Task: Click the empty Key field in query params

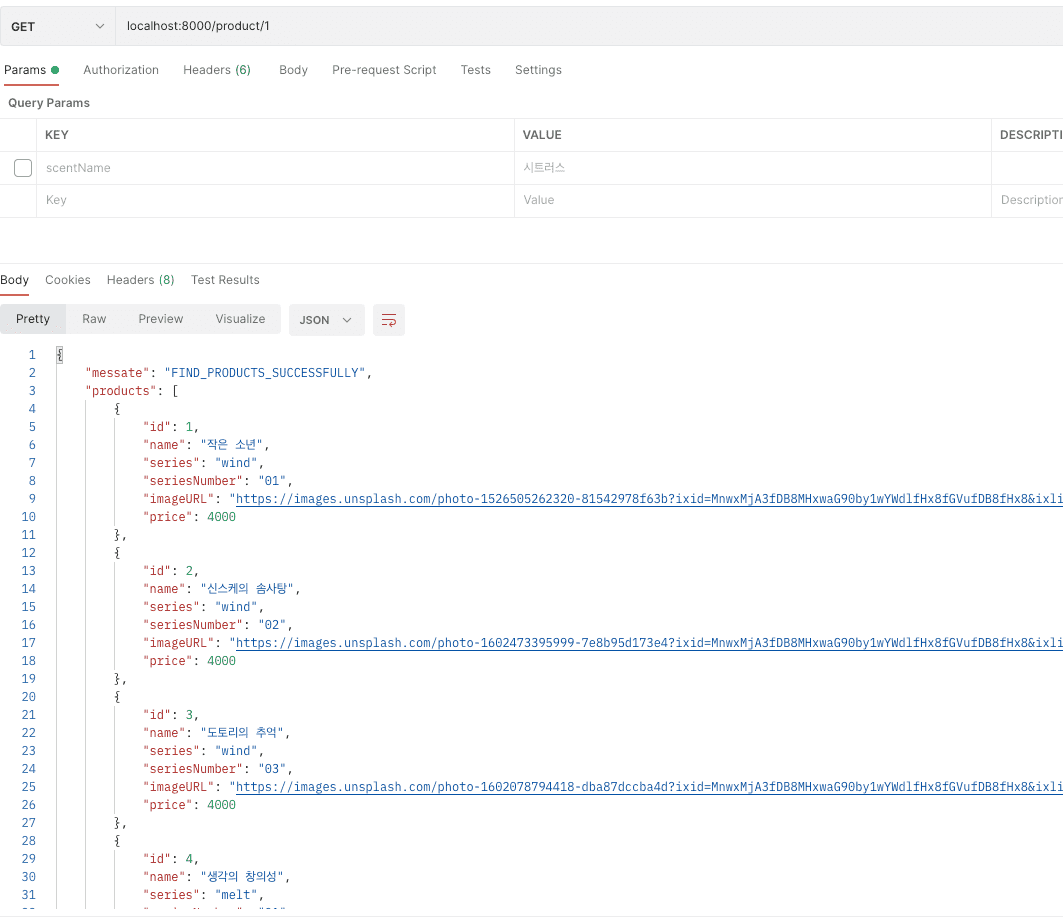Action: pyautogui.click(x=275, y=200)
